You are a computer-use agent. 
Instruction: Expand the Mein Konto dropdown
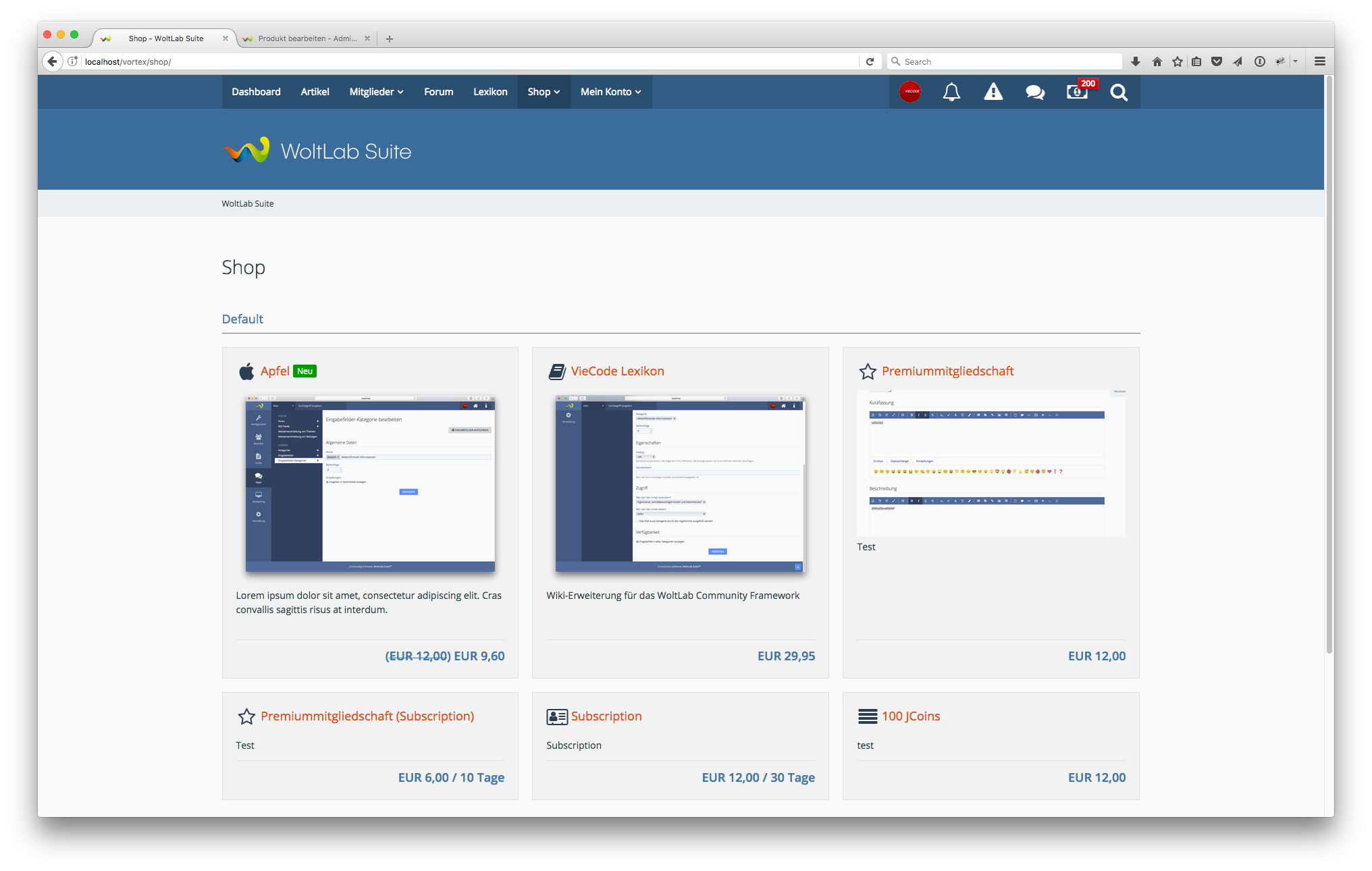pos(610,92)
